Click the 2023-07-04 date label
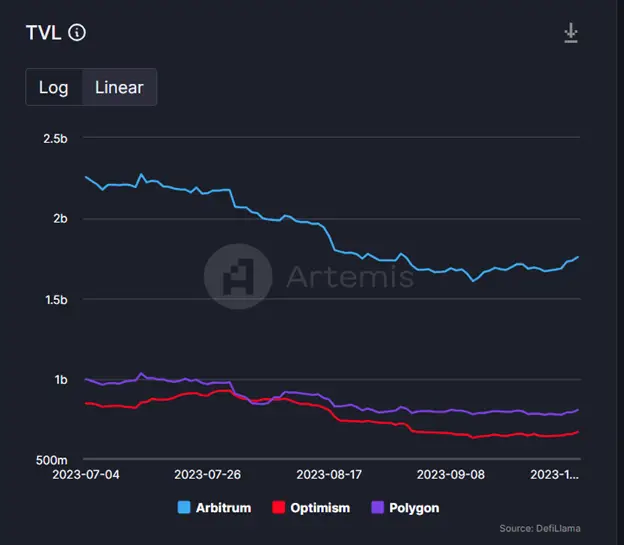The height and width of the screenshot is (545, 624). click(x=86, y=475)
